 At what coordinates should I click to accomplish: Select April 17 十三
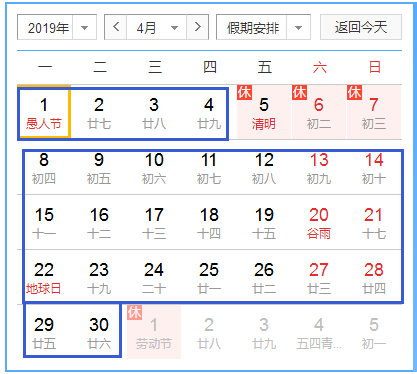pyautogui.click(x=154, y=223)
